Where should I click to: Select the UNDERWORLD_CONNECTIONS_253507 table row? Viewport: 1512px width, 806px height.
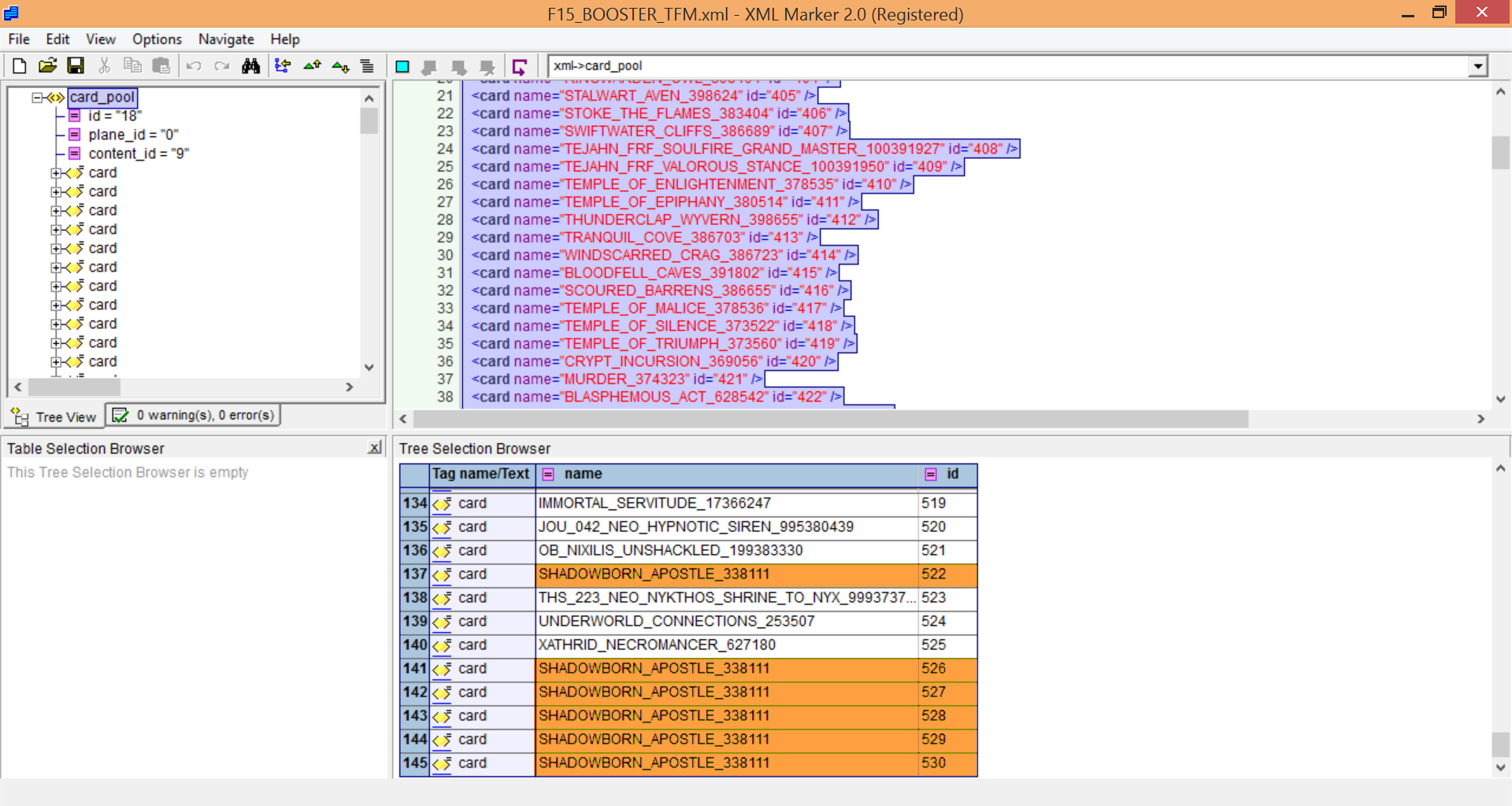676,621
